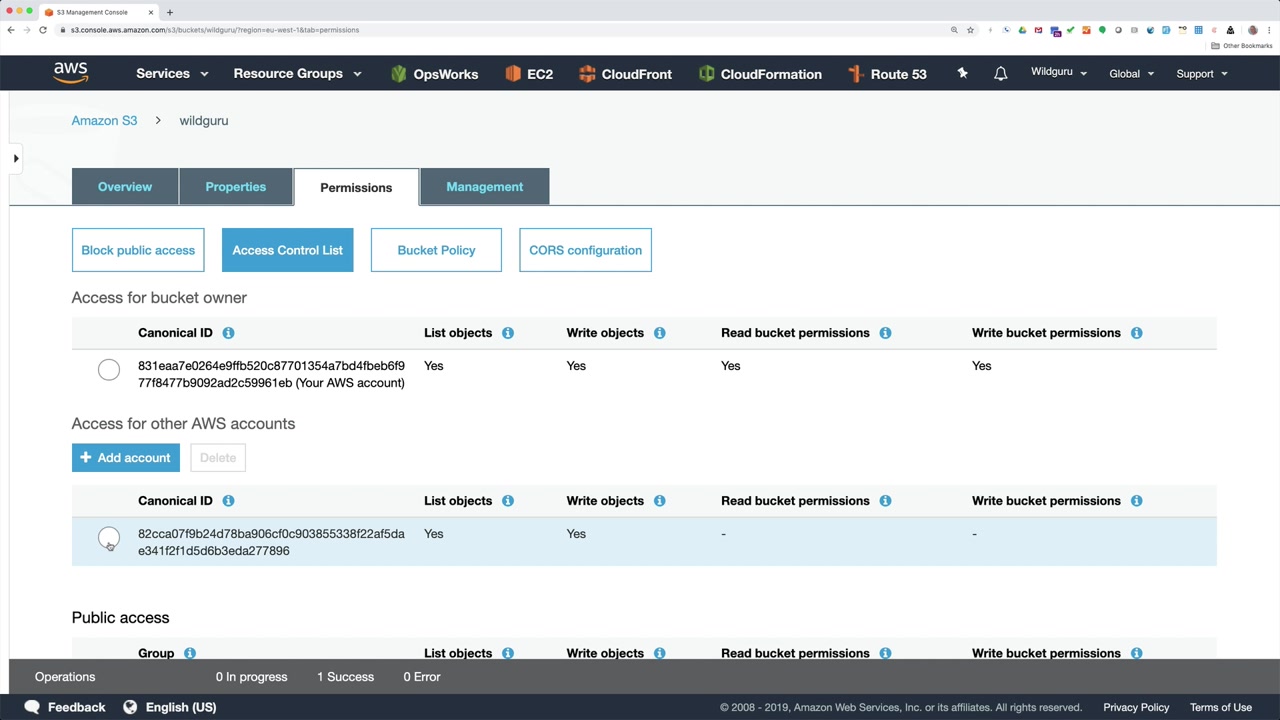Open the Block public access section
The image size is (1280, 720).
pos(138,250)
